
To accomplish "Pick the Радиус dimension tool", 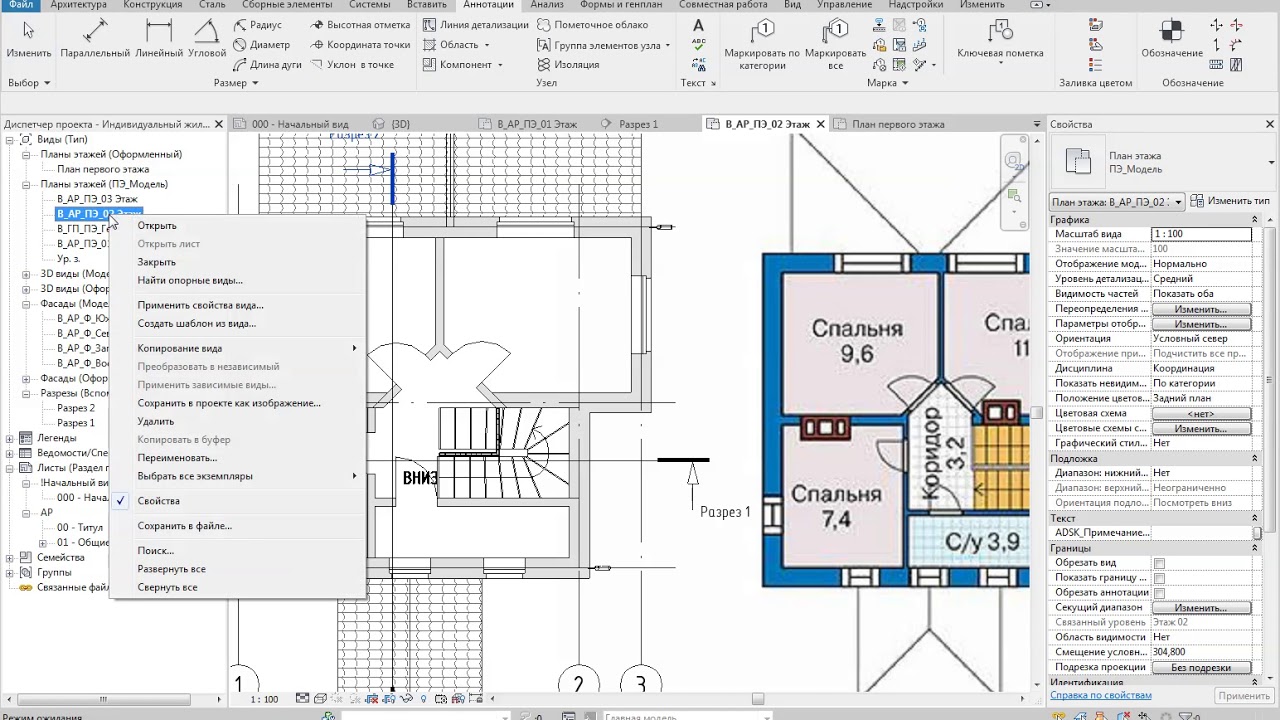I will tap(258, 25).
